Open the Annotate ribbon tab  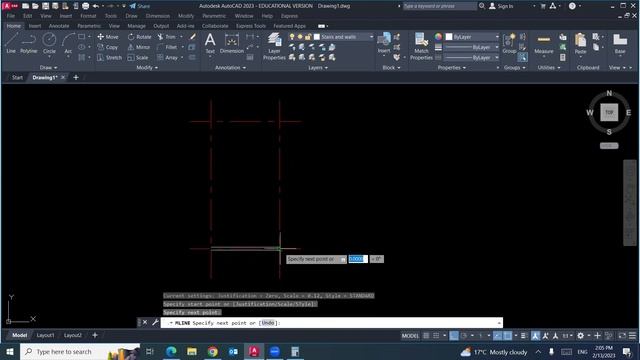(x=59, y=26)
